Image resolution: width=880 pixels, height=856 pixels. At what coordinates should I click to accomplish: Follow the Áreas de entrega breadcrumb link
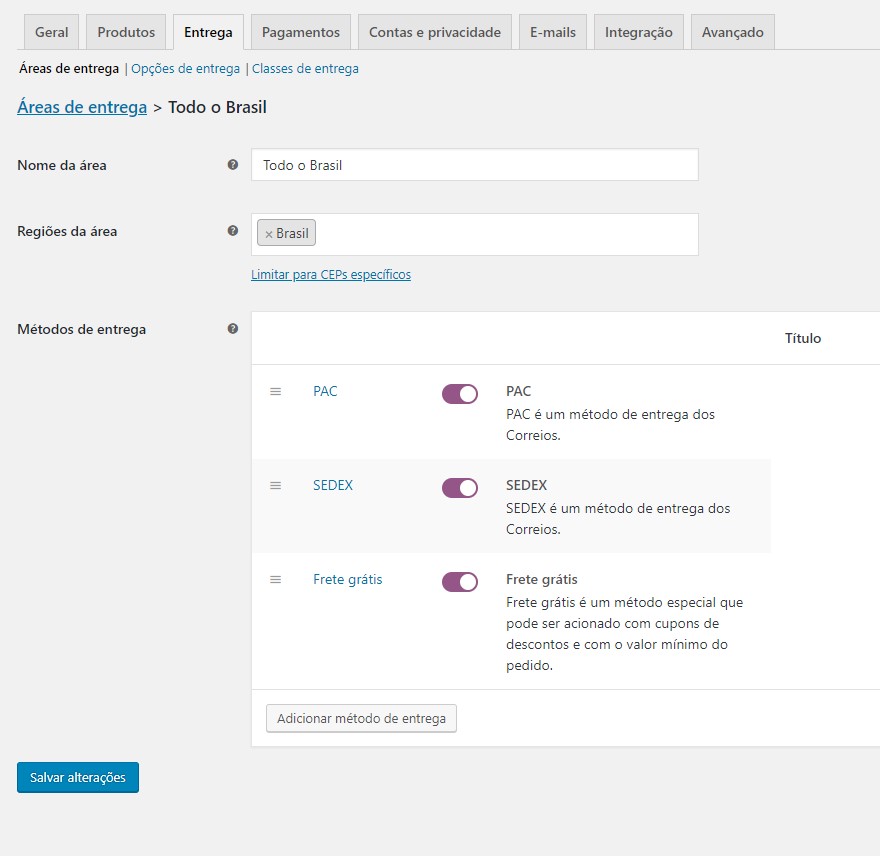(82, 107)
